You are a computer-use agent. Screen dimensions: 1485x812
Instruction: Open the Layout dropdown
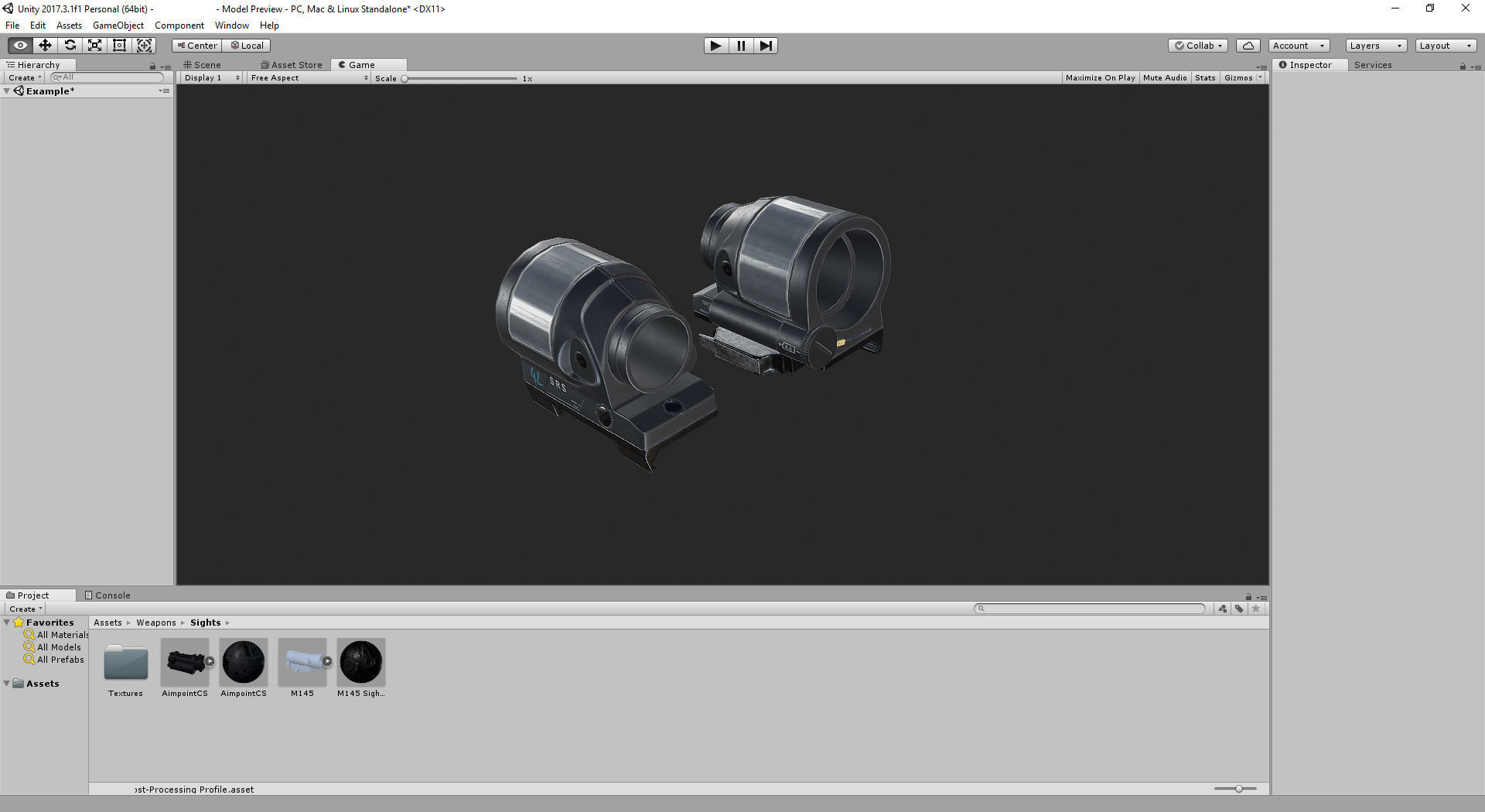click(x=1446, y=46)
